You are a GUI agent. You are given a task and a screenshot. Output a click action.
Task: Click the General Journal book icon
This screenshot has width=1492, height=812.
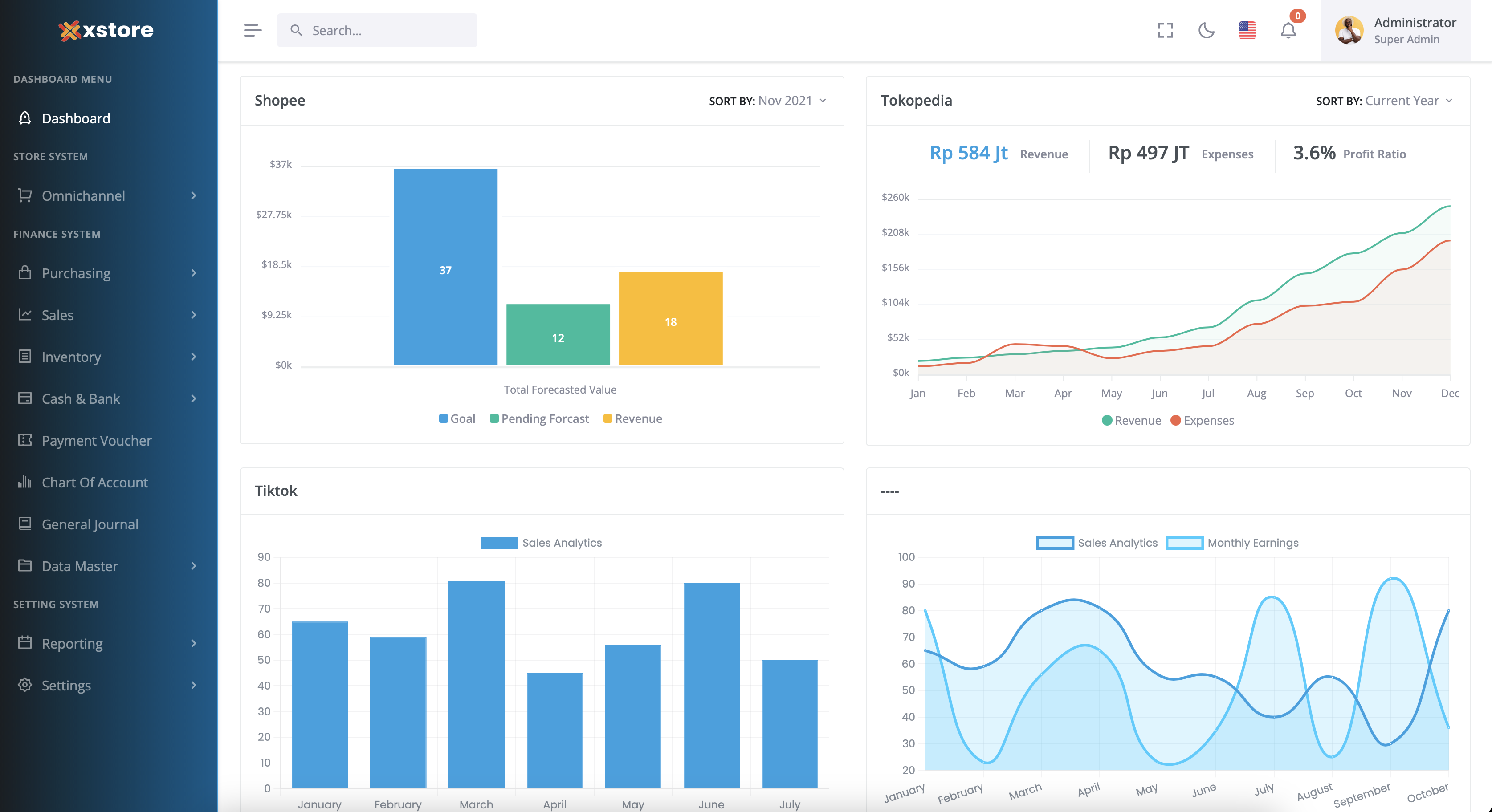[25, 524]
